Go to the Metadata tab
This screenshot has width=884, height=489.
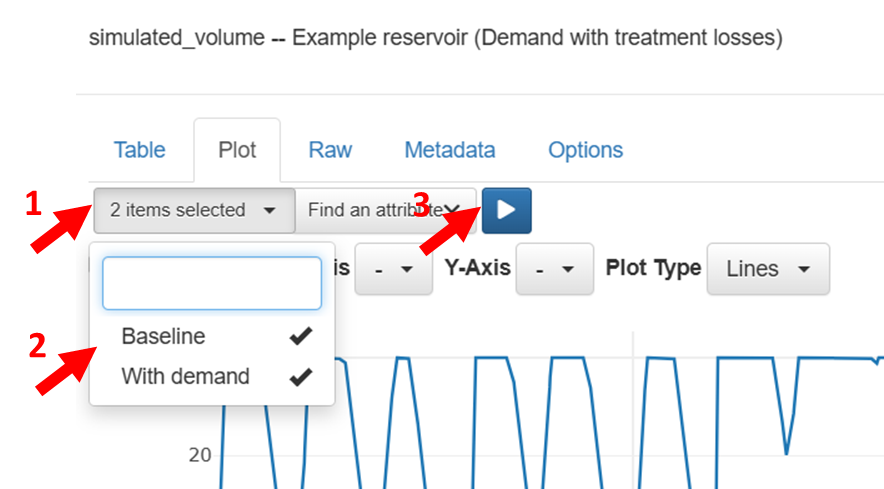449,150
